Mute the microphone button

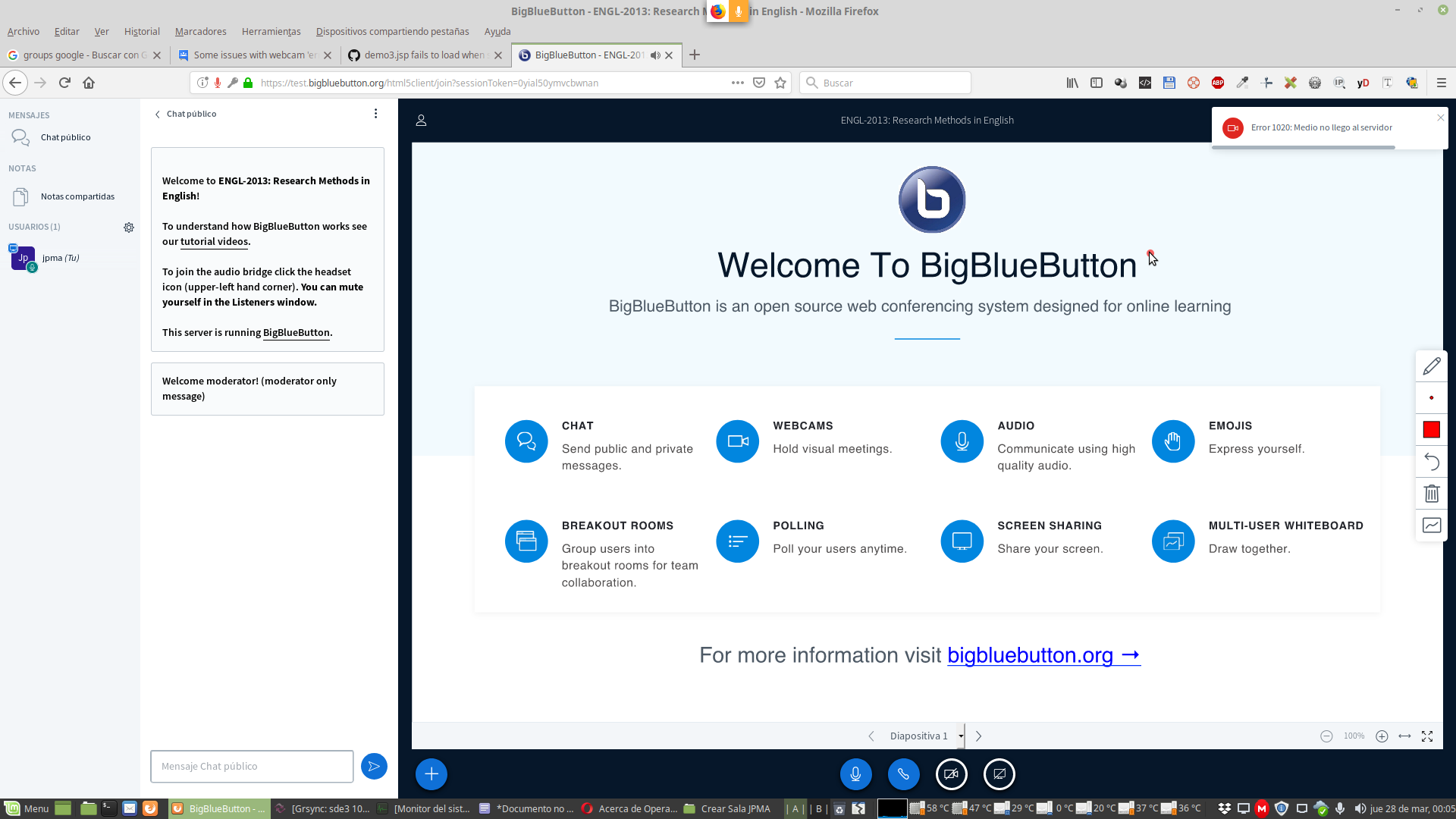click(x=855, y=773)
